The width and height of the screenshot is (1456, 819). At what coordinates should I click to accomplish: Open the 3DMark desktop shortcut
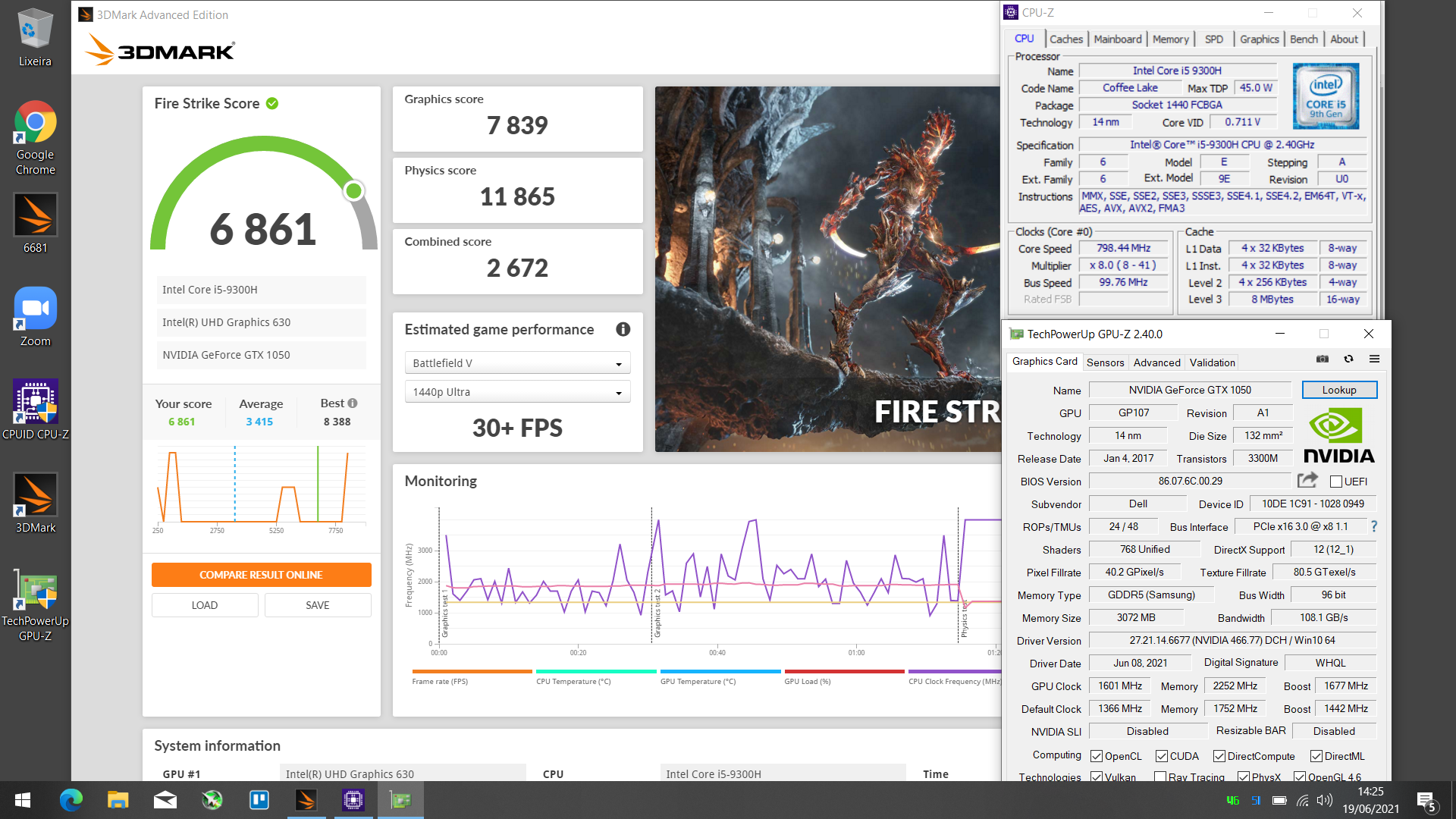35,503
